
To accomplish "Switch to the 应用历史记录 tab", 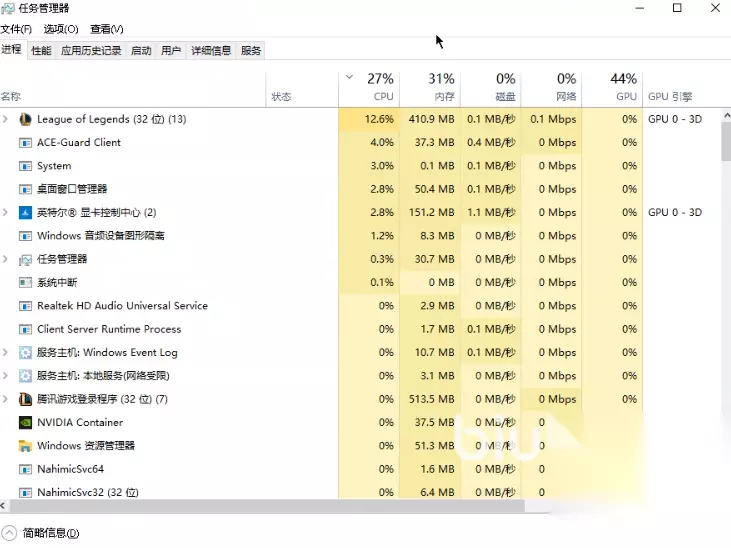I will click(91, 50).
